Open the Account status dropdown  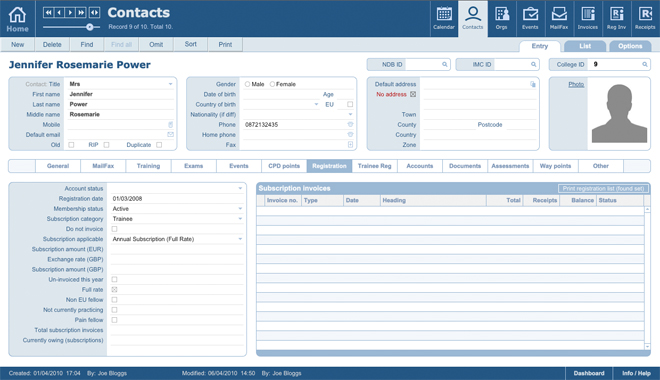[240, 189]
